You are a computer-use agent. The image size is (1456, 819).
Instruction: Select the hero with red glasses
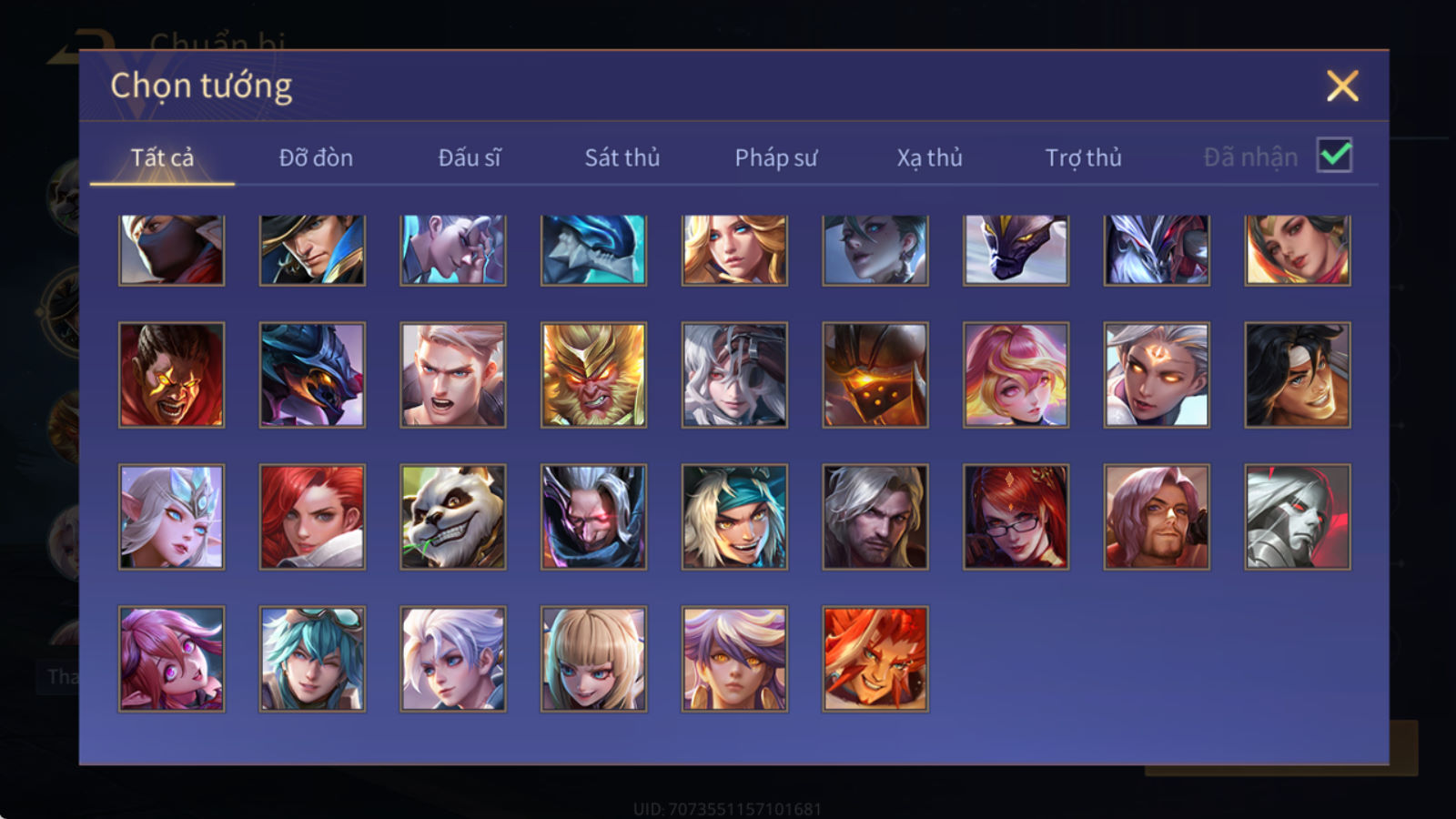pyautogui.click(x=1016, y=517)
